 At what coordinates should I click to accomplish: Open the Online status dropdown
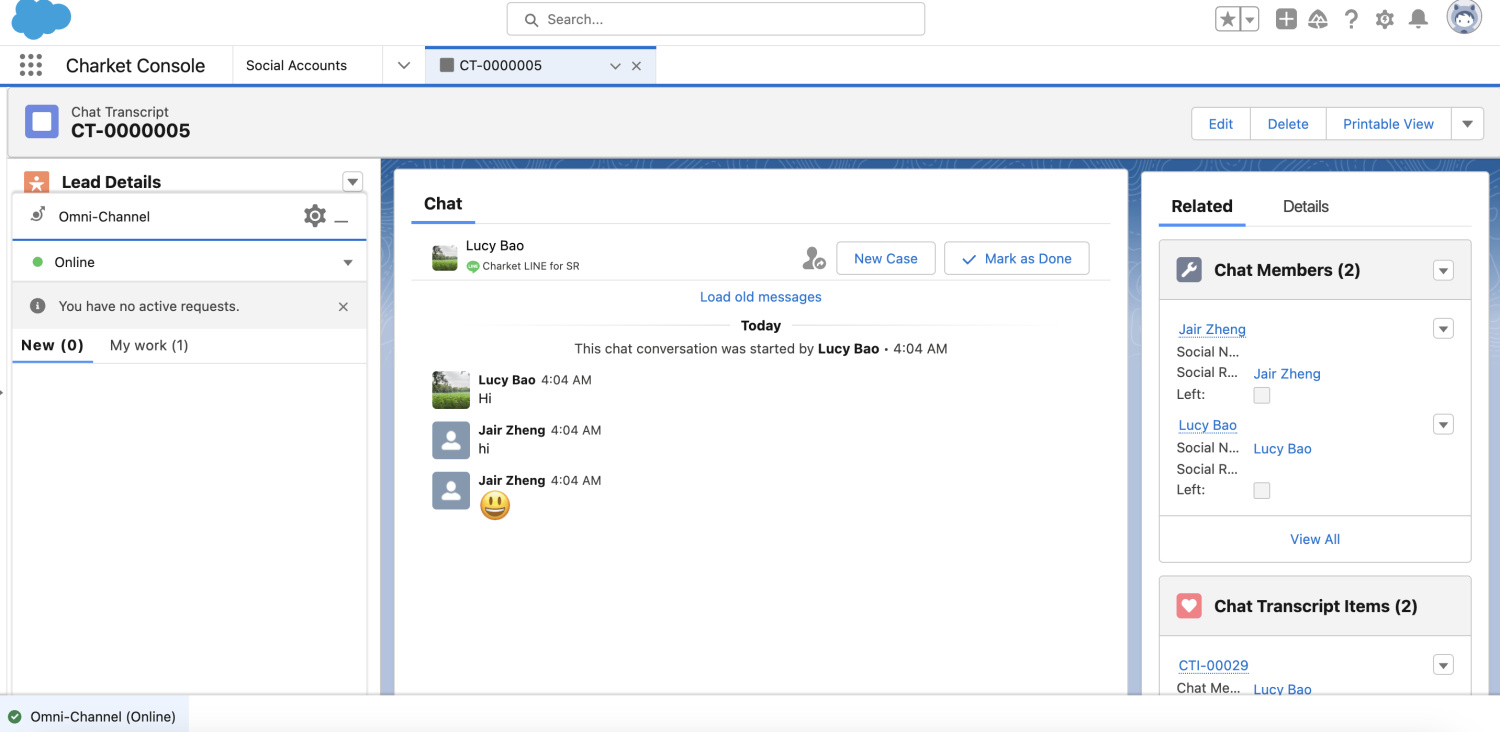[347, 262]
